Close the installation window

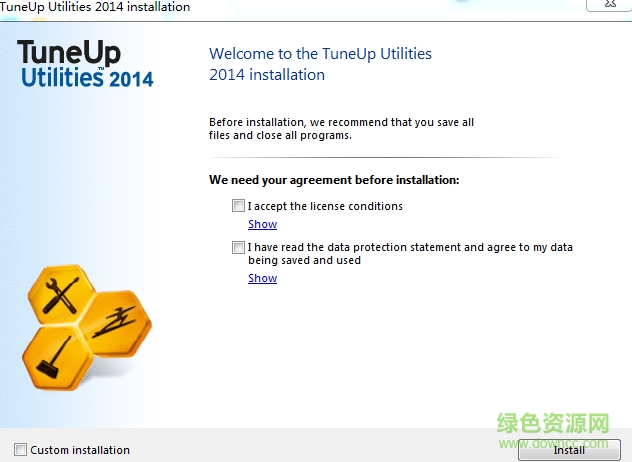click(x=609, y=5)
